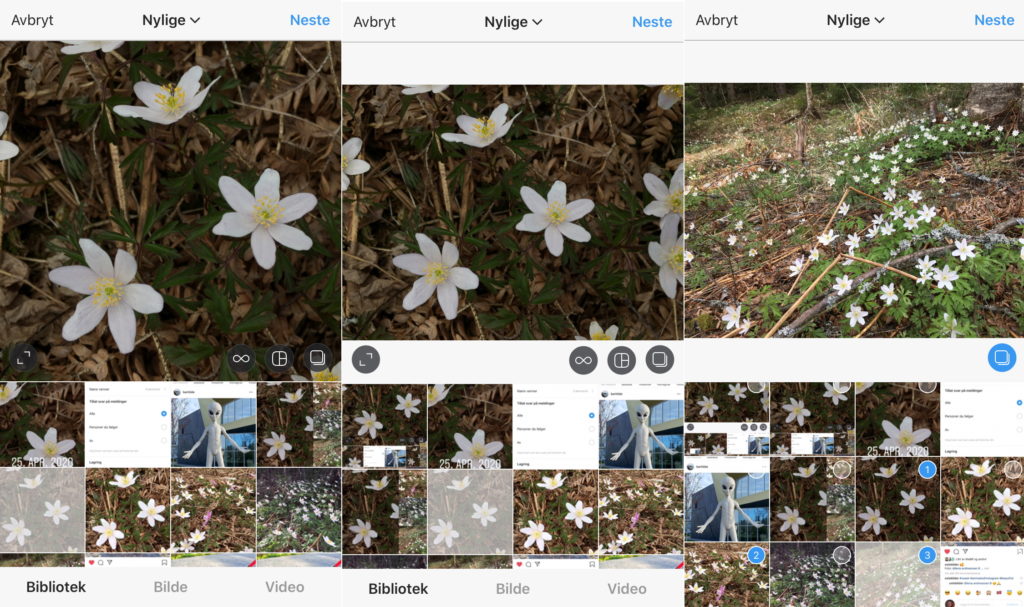Cancel with the Avbryt button
This screenshot has height=607, width=1024.
[33, 19]
